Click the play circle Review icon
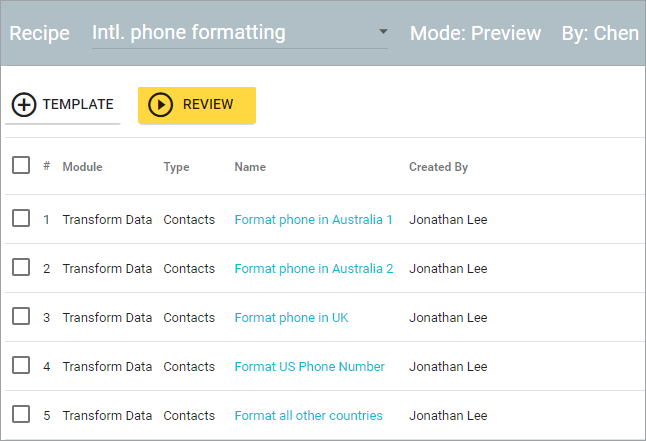The width and height of the screenshot is (646, 441). point(160,105)
